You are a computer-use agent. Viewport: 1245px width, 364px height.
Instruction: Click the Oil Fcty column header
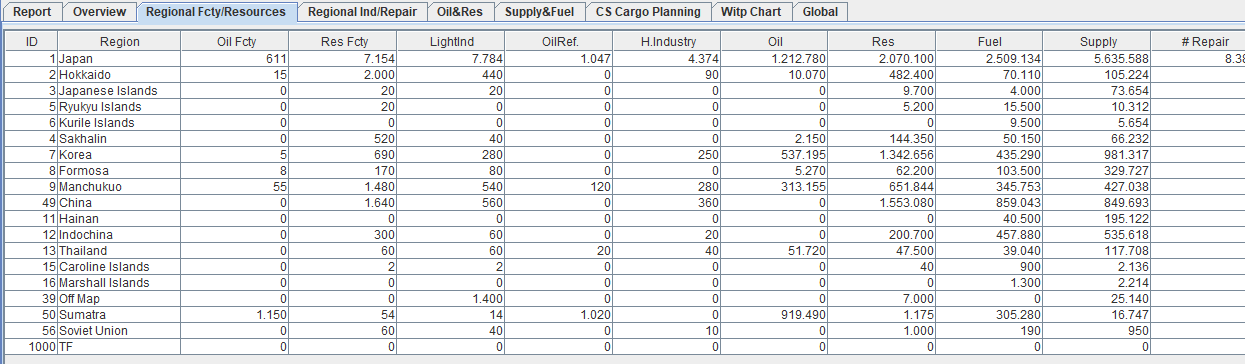click(236, 42)
